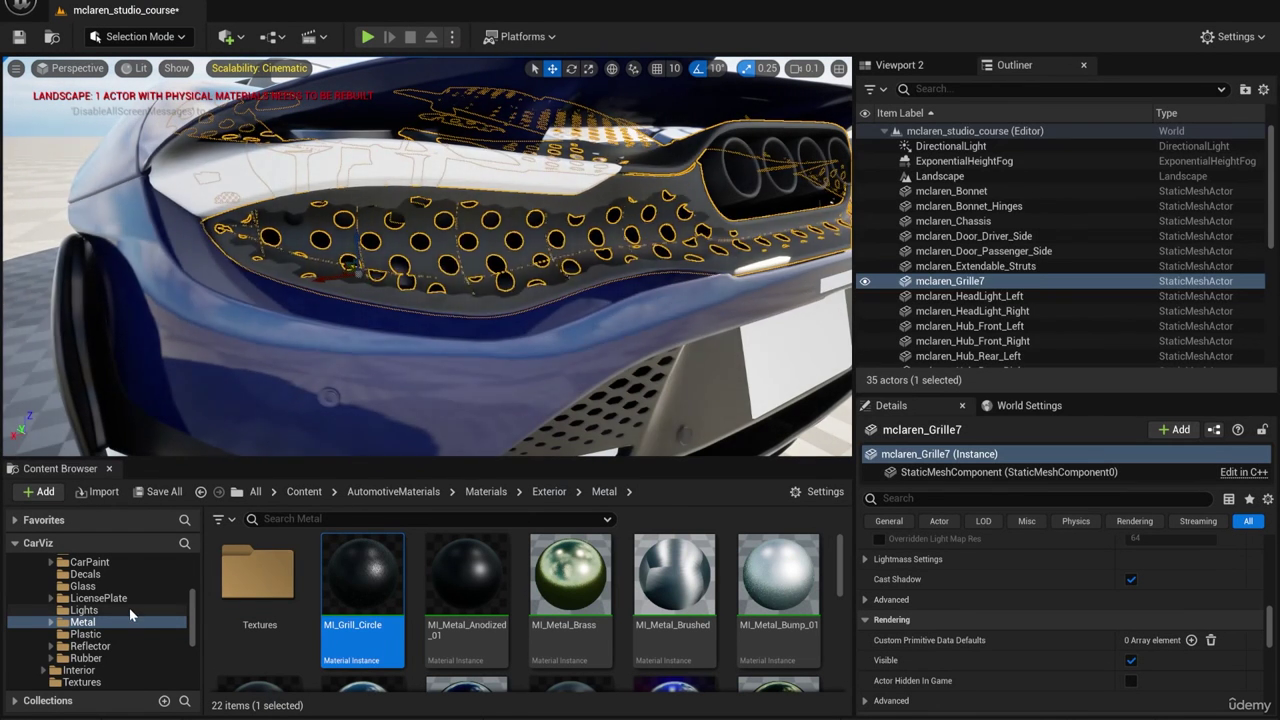The image size is (1280, 720).
Task: Open the Platforms dropdown menu
Action: (x=520, y=37)
